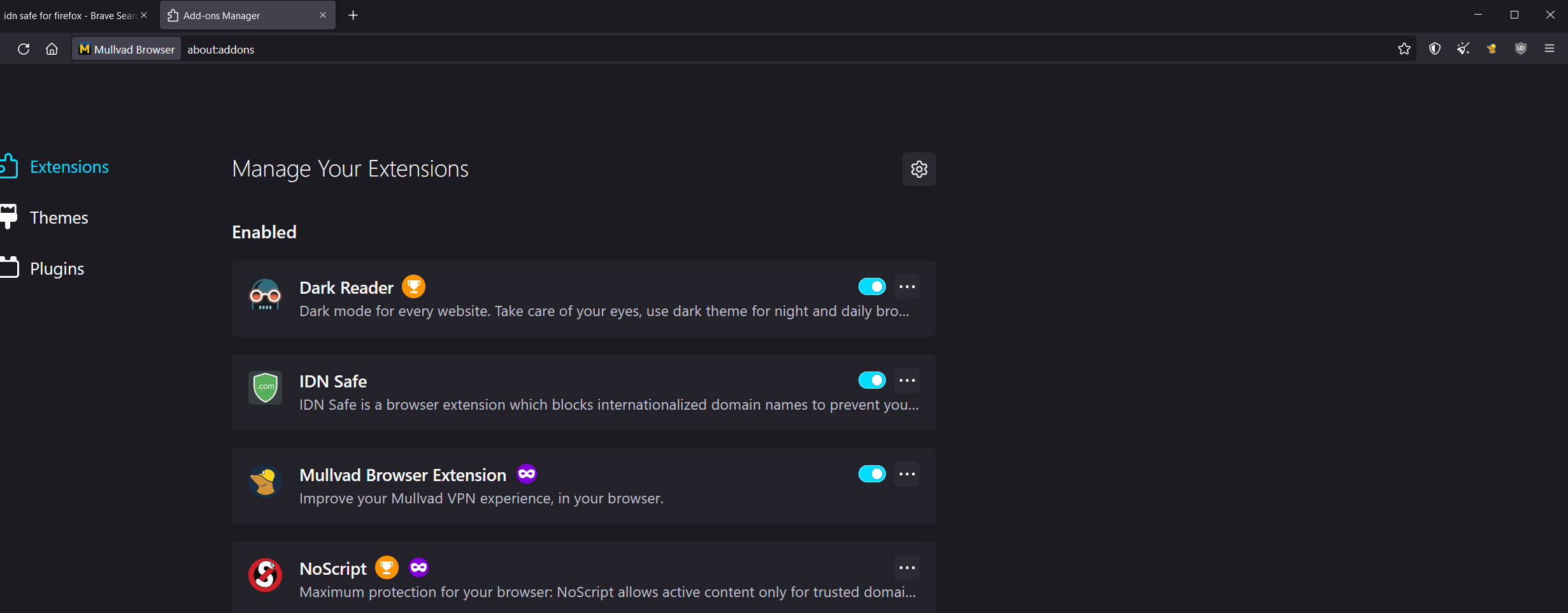Toggle off the Mullvad Browser Extension

pos(872,474)
